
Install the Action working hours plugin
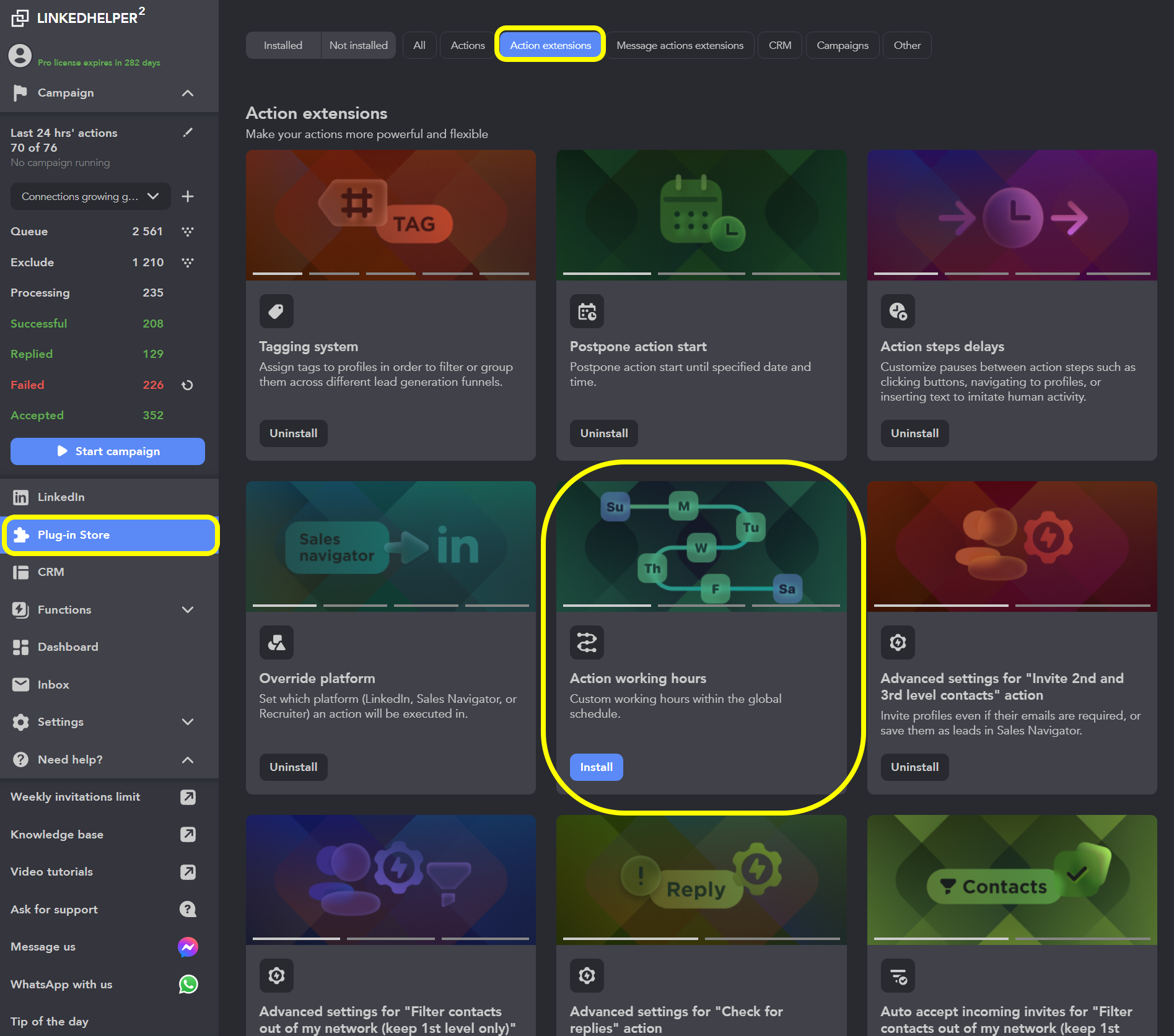point(597,767)
